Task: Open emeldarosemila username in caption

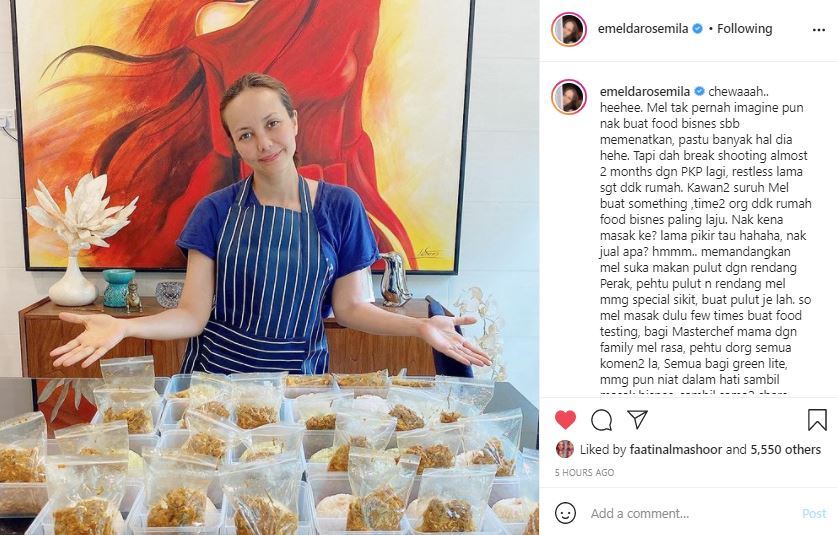Action: tap(645, 92)
